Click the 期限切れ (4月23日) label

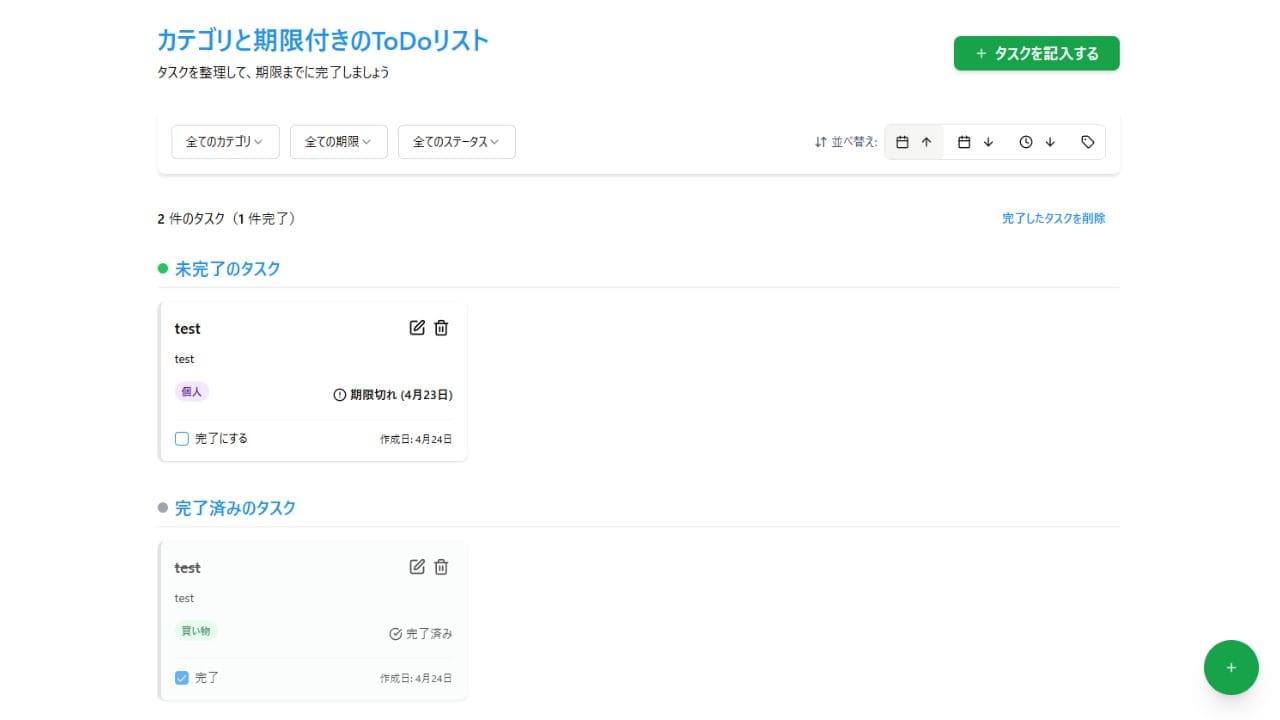(x=393, y=395)
